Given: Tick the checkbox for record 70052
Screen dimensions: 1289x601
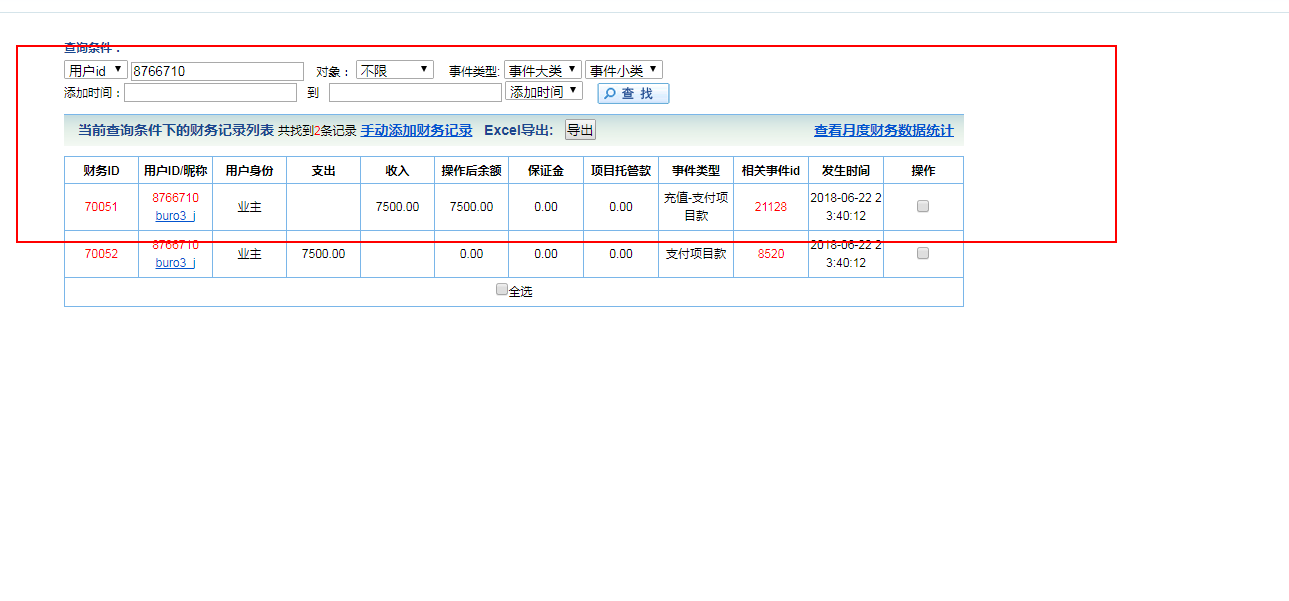Looking at the screenshot, I should point(923,253).
